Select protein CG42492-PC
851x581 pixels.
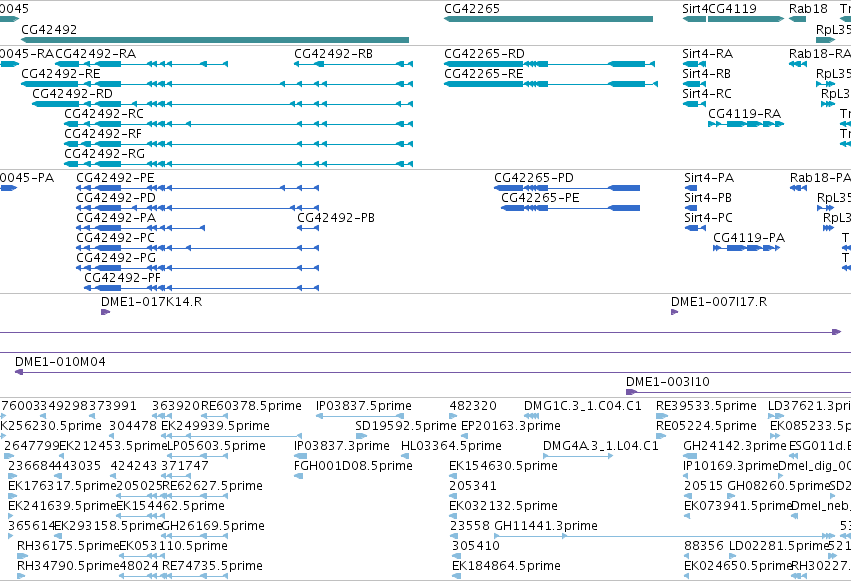pyautogui.click(x=198, y=248)
